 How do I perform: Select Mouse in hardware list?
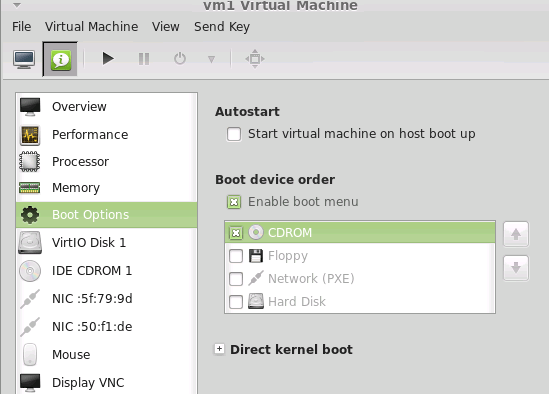click(107, 354)
